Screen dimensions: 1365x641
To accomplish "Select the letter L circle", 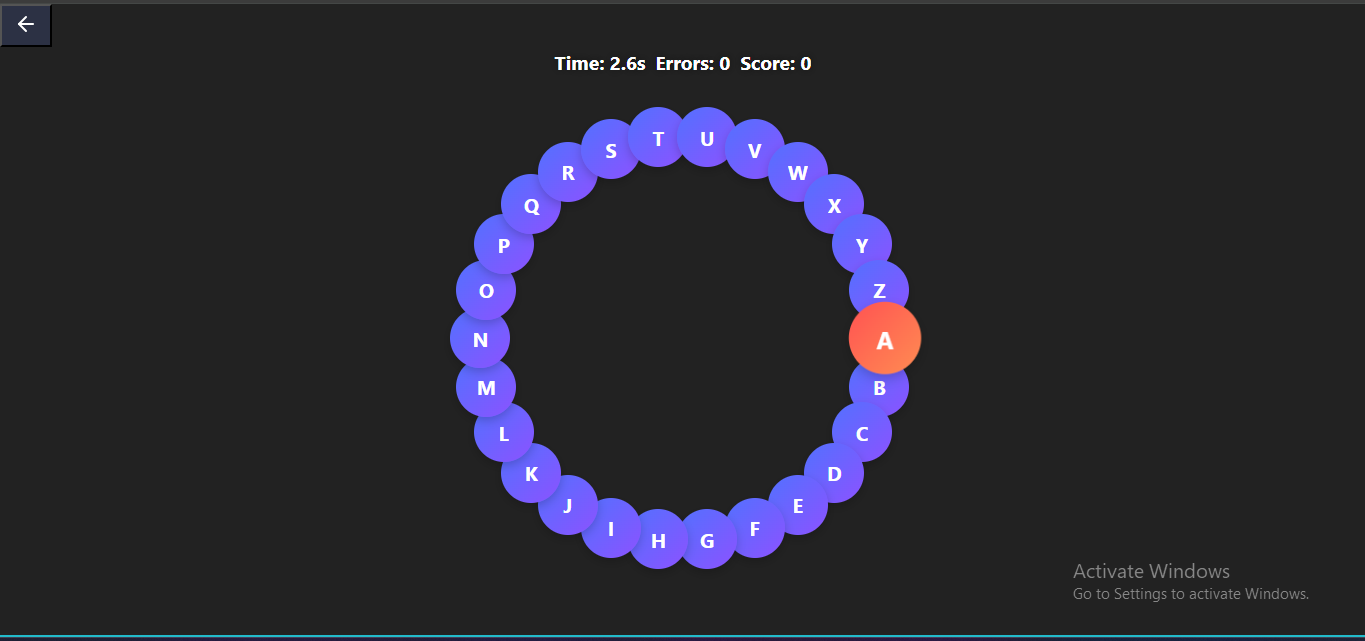I will 504,433.
